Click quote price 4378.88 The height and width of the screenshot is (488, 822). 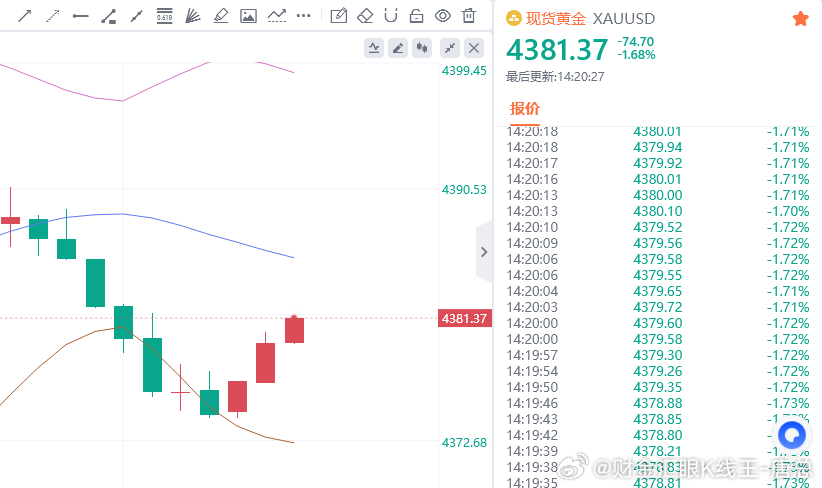tap(658, 403)
